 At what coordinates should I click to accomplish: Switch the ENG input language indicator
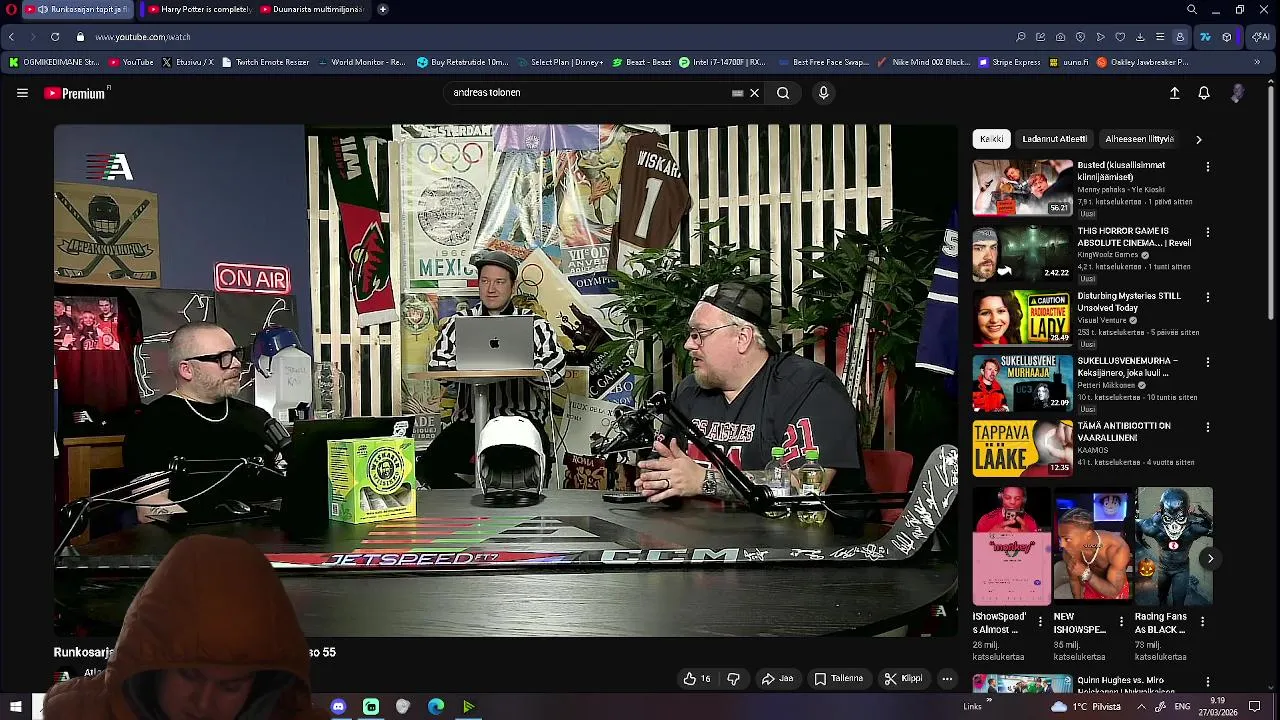(1182, 706)
